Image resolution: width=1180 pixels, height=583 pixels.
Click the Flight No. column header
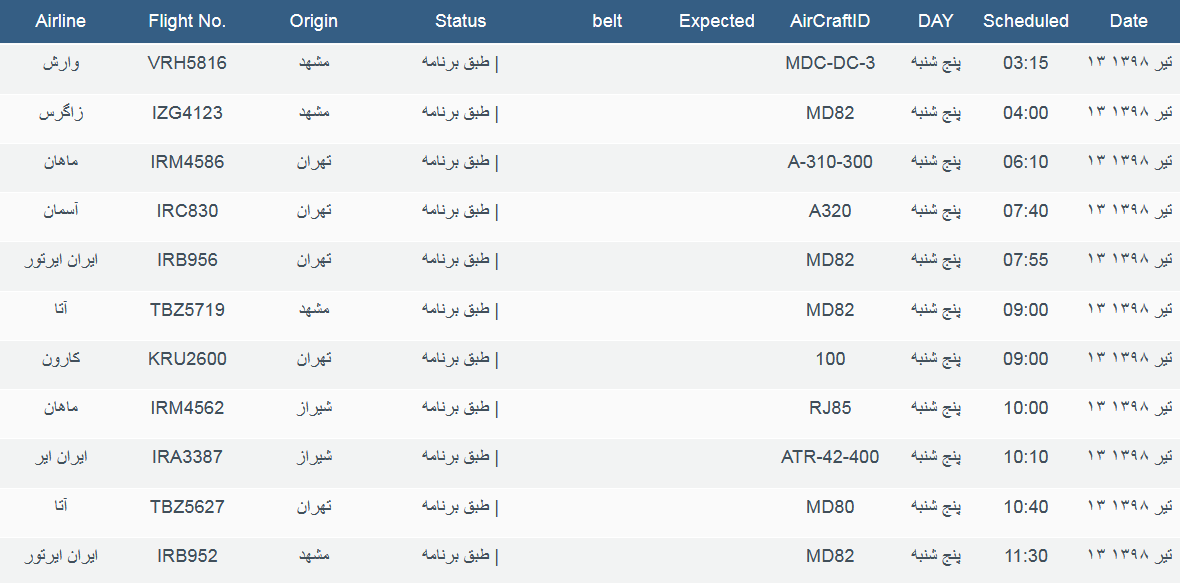[187, 21]
